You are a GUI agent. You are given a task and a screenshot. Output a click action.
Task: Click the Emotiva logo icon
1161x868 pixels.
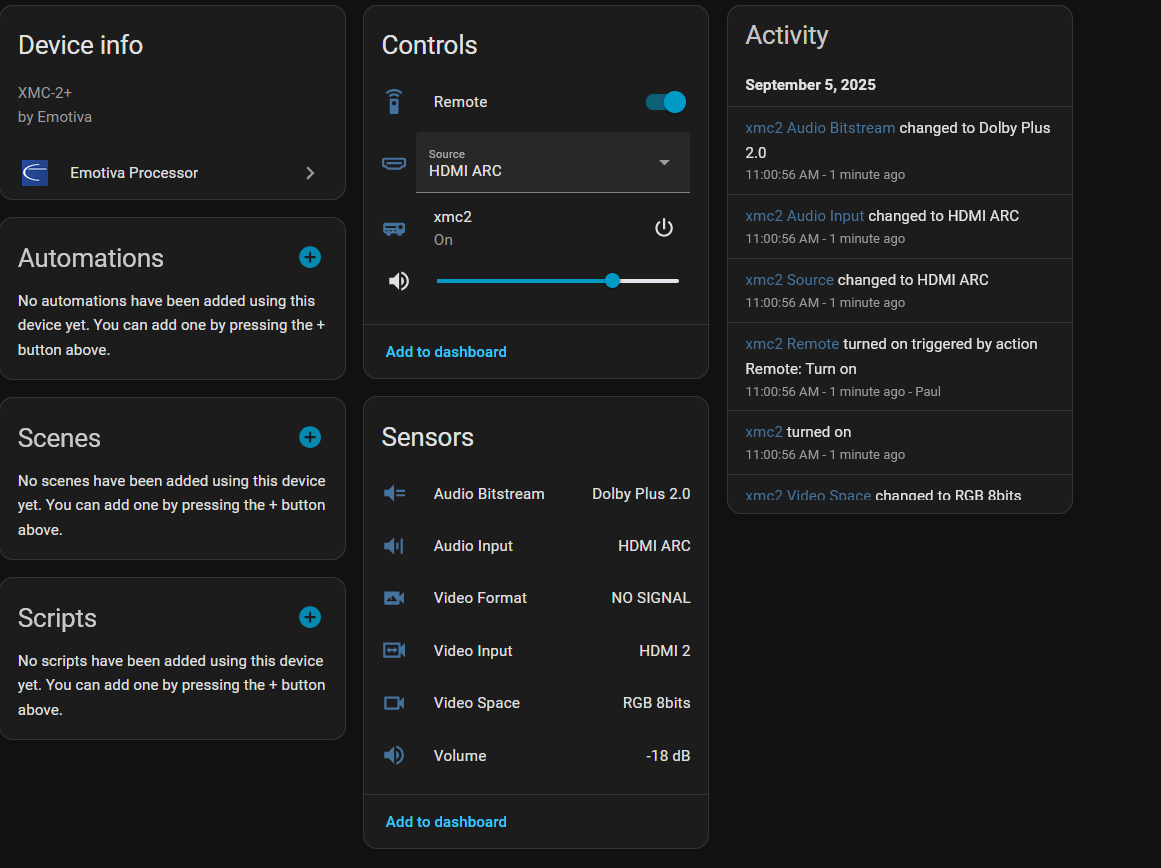point(35,173)
